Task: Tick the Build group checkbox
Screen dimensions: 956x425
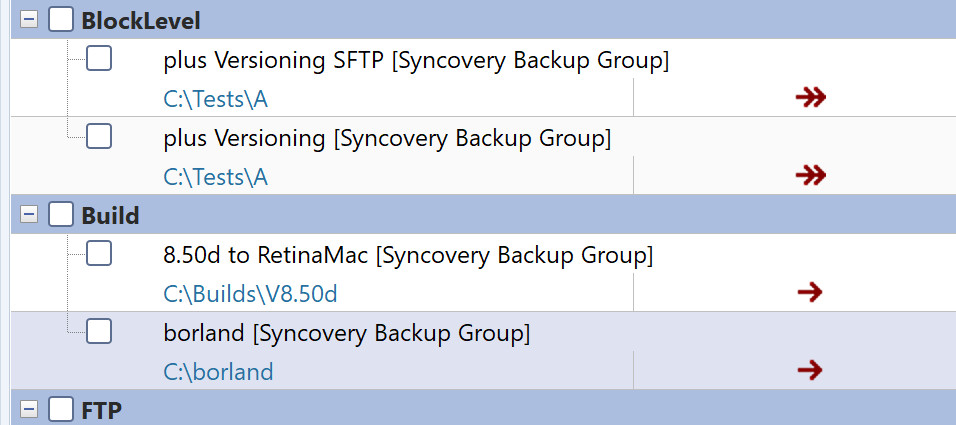Action: (x=62, y=214)
